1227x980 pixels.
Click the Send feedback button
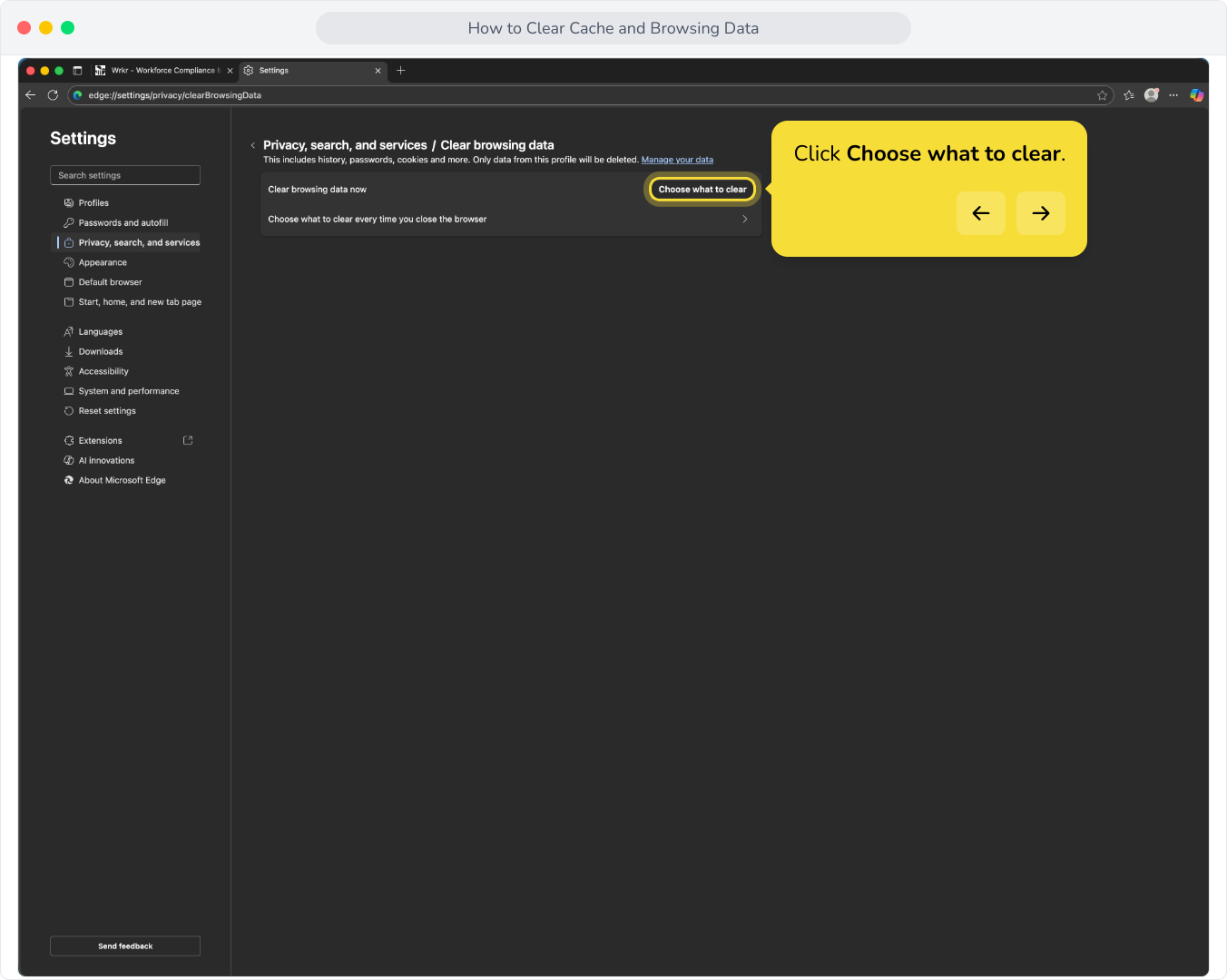(x=125, y=946)
